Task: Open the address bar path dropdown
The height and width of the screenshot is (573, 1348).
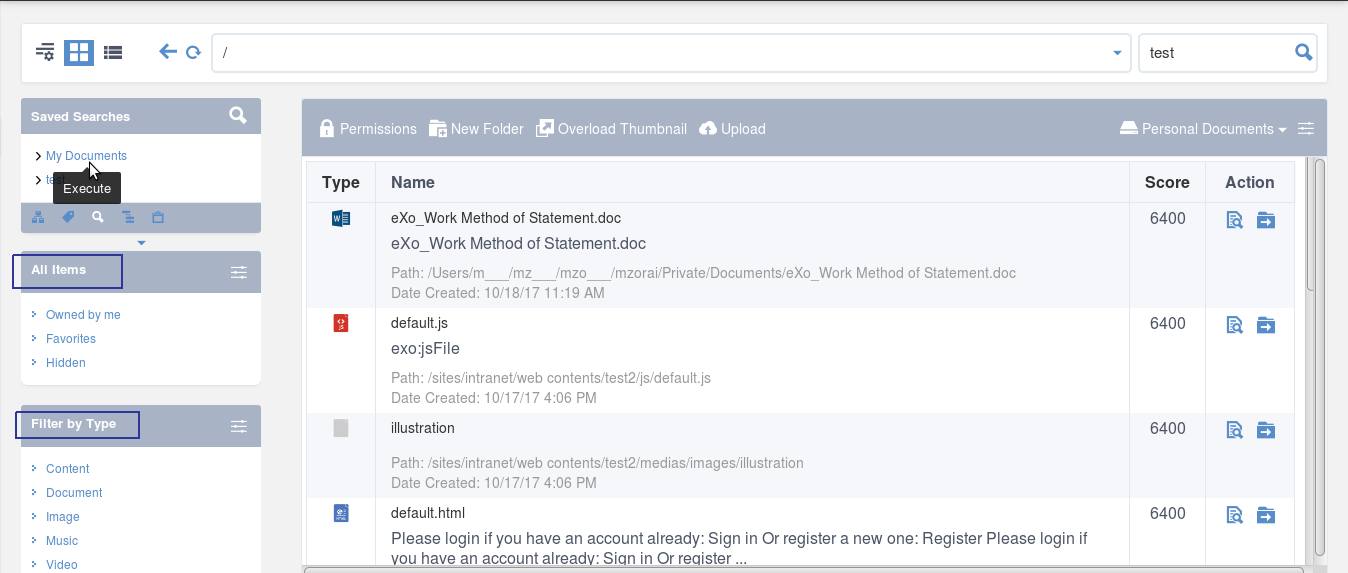Action: (x=1118, y=53)
